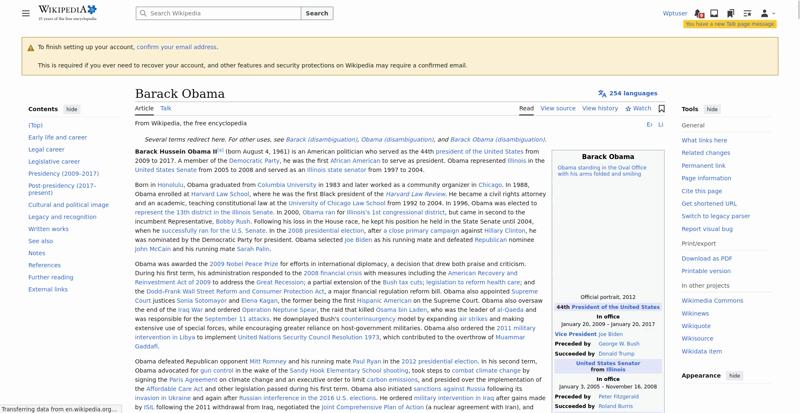Open 2009 Nobel Peace Prize link
800x413 pixels.
click(244, 264)
